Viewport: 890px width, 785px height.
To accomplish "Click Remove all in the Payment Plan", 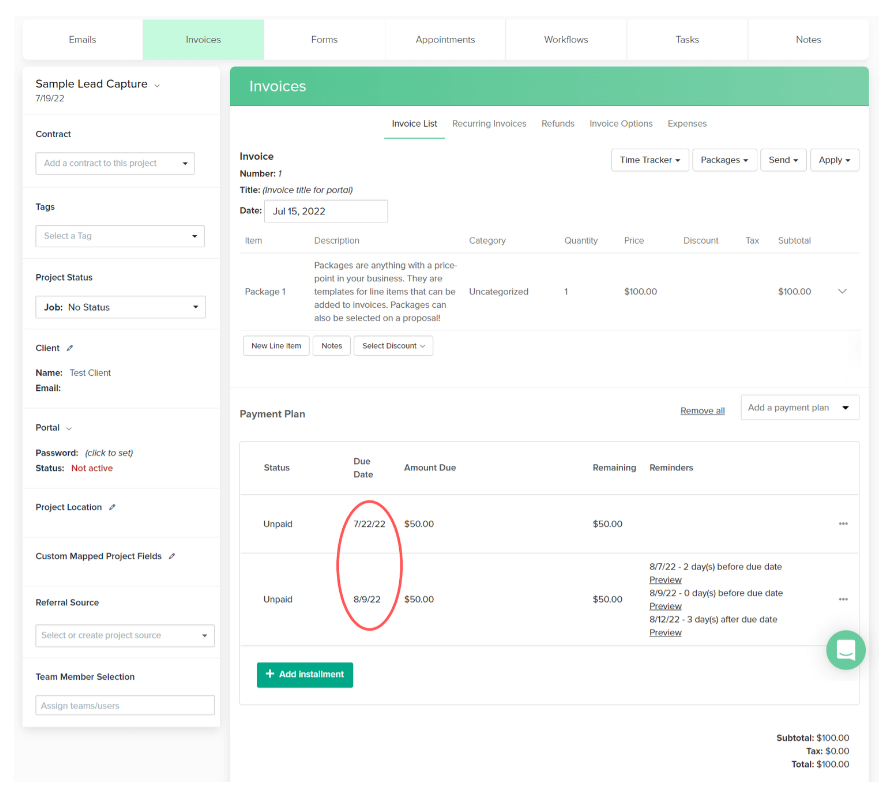I will (x=702, y=410).
